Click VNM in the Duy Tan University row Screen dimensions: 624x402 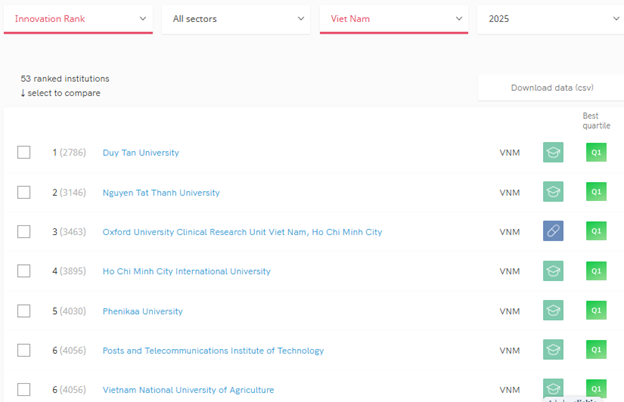click(510, 153)
